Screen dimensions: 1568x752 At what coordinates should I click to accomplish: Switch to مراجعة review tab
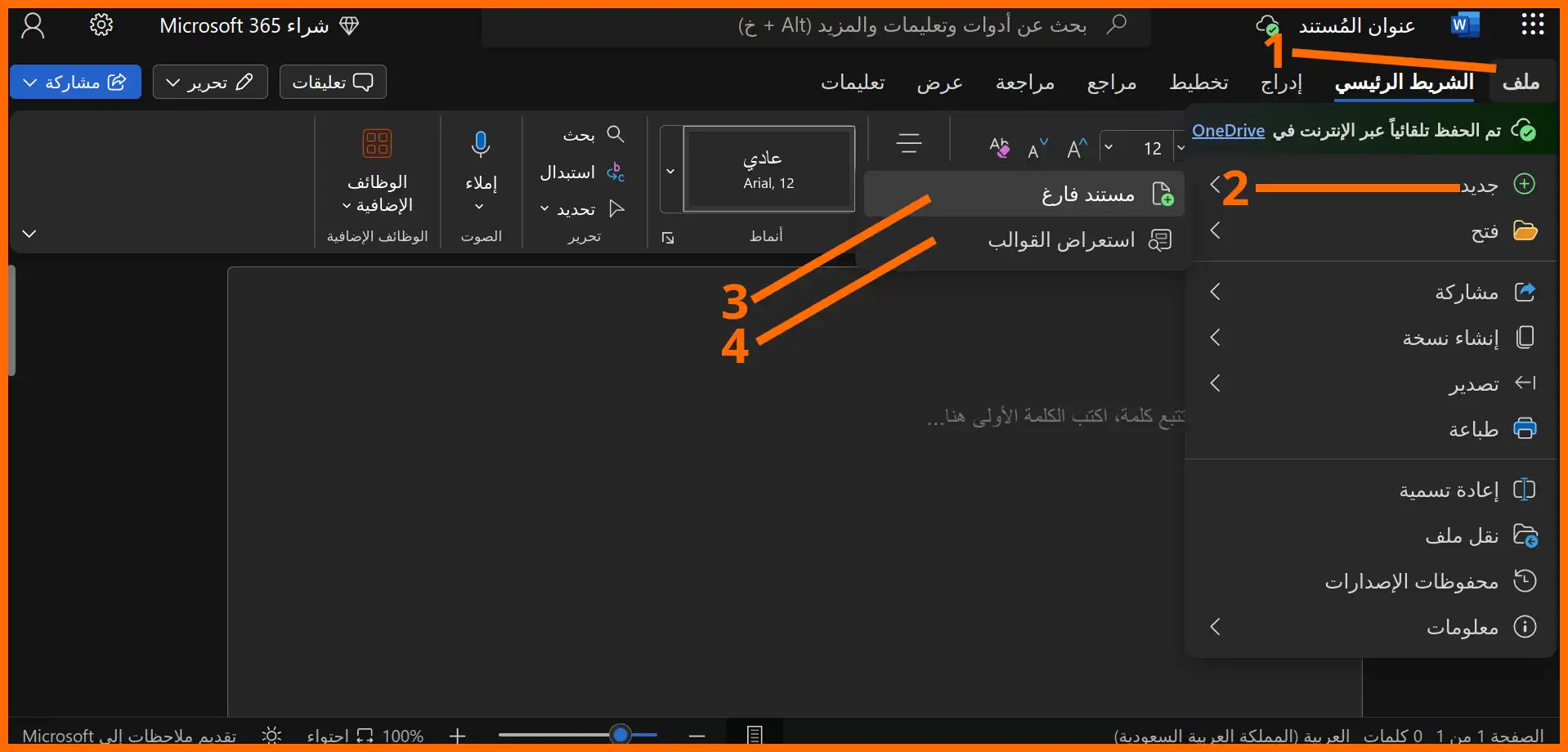tap(1025, 83)
